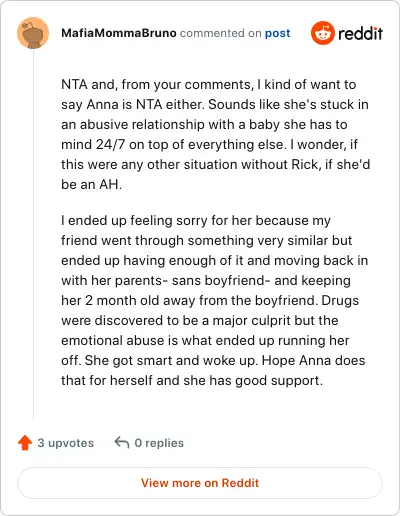
Task: Click the "commented on" header text
Action: pos(220,33)
